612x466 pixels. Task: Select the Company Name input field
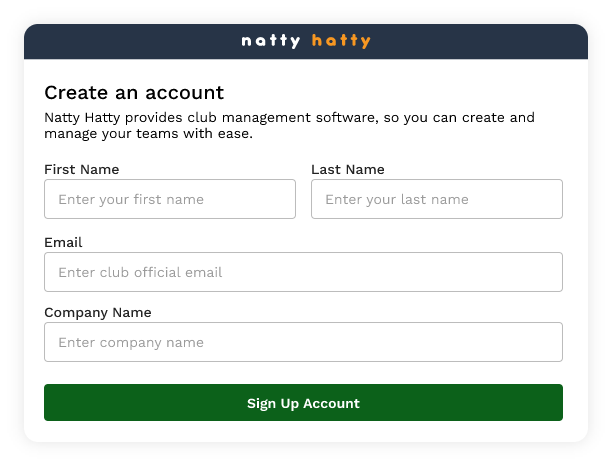coord(303,342)
